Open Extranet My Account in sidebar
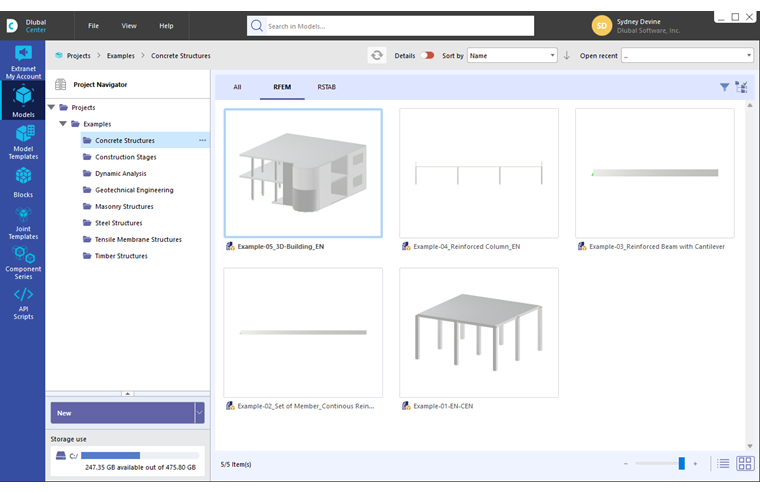Viewport: 760px width, 493px height. tap(23, 62)
